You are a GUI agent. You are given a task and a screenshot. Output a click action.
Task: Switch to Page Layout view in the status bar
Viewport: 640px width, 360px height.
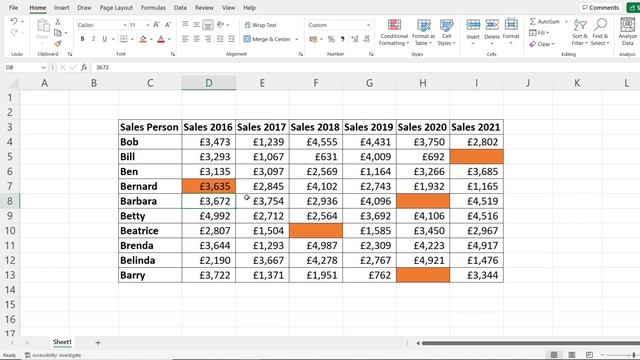pos(572,355)
